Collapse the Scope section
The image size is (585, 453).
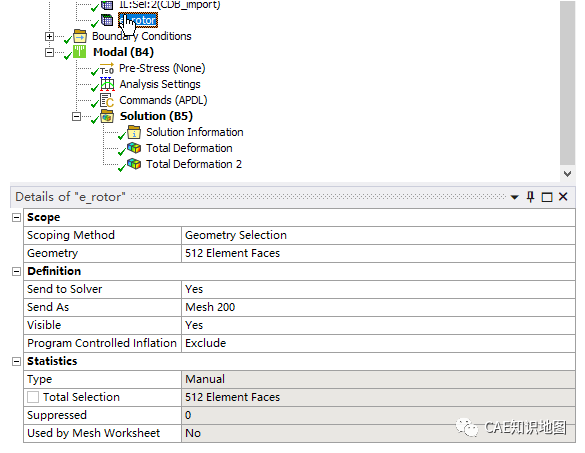(x=16, y=218)
